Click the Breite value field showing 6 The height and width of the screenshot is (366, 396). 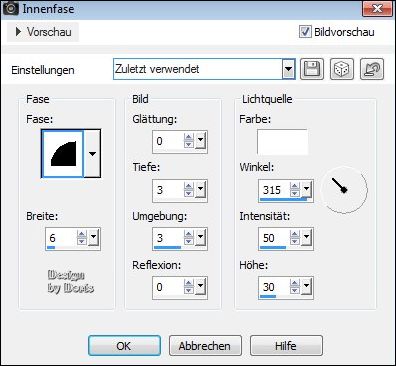click(x=62, y=238)
